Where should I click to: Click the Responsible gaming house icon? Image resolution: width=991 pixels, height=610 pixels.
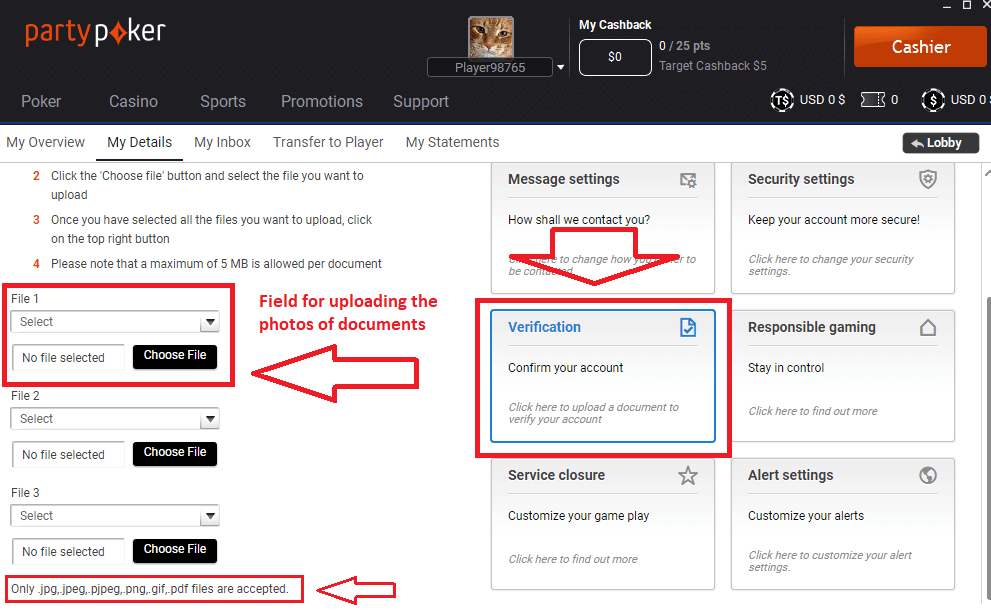tap(927, 327)
